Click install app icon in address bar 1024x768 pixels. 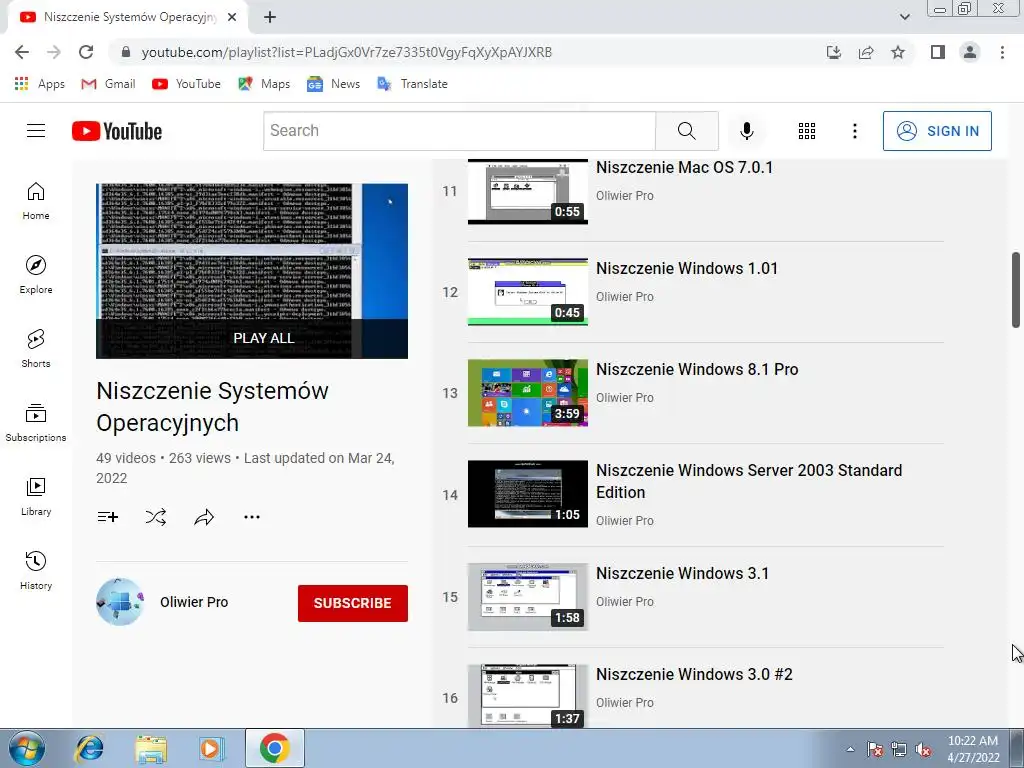pyautogui.click(x=834, y=52)
